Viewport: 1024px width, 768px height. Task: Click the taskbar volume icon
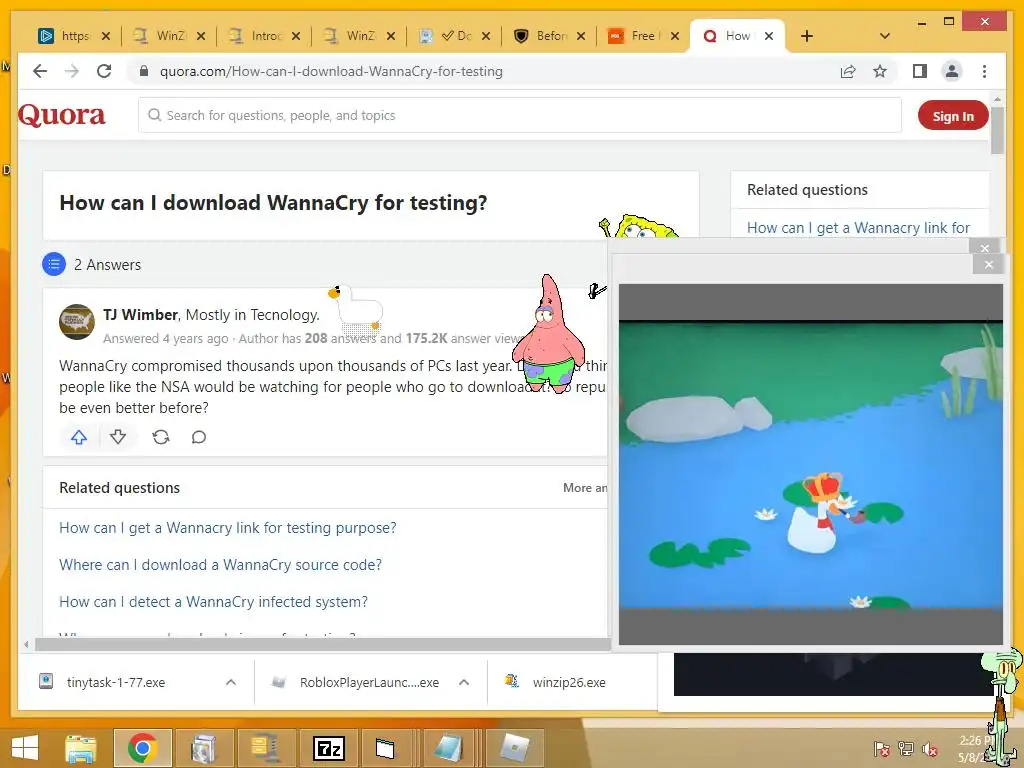tap(930, 750)
